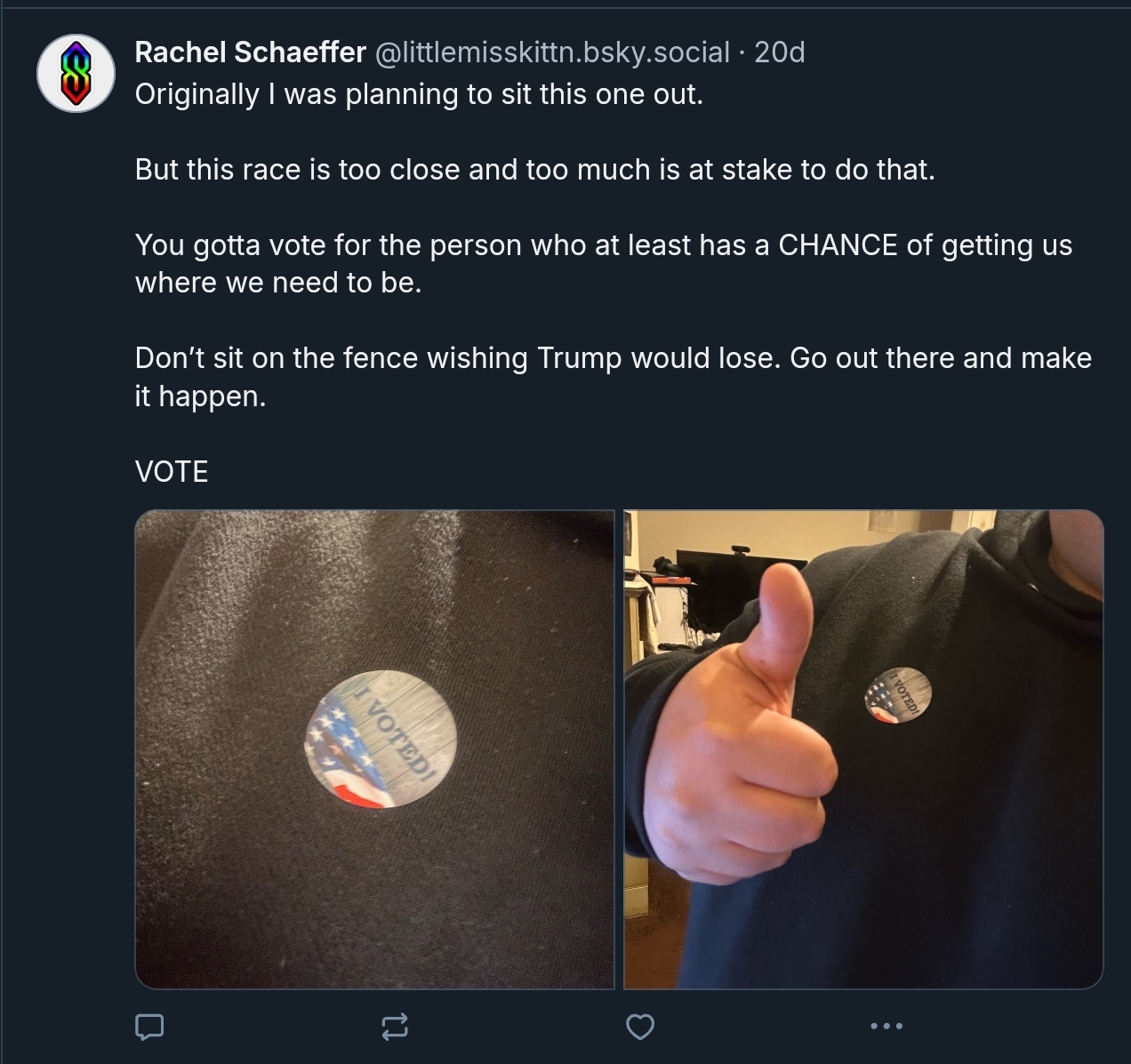Screen dimensions: 1131x1064
Task: Click the Rachel Schaeffer display name
Action: pos(250,52)
